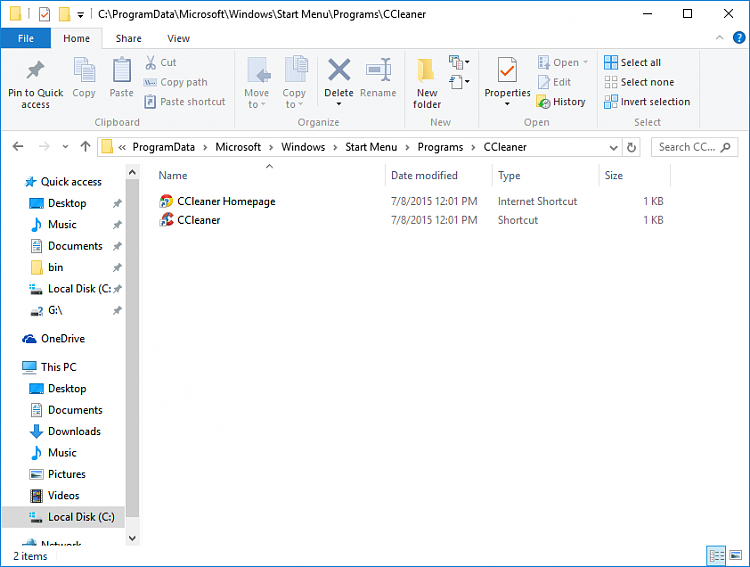Open Help with the question mark icon
The image size is (750, 567).
pyautogui.click(x=739, y=38)
